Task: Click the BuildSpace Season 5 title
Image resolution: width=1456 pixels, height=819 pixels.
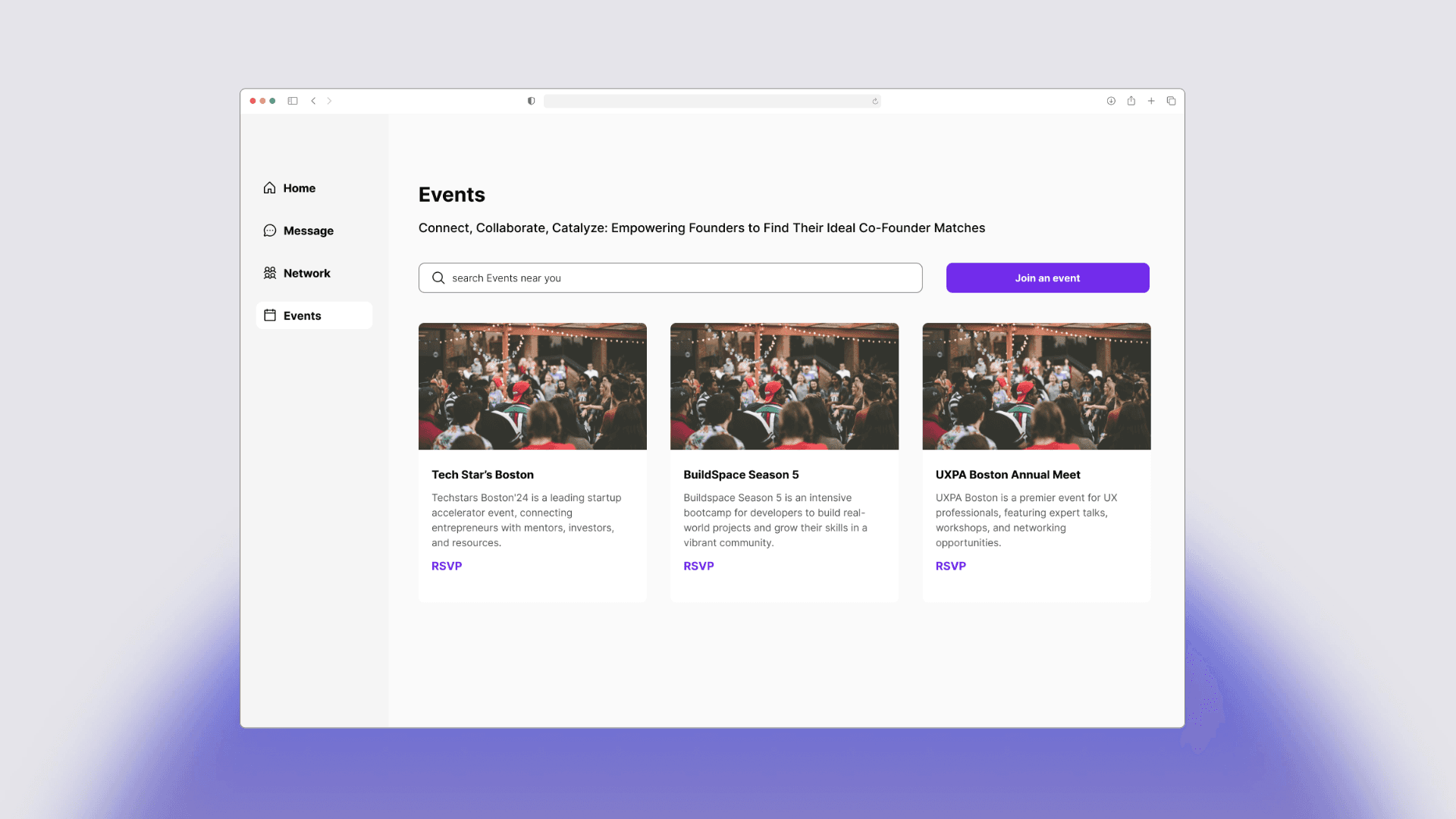Action: coord(741,475)
